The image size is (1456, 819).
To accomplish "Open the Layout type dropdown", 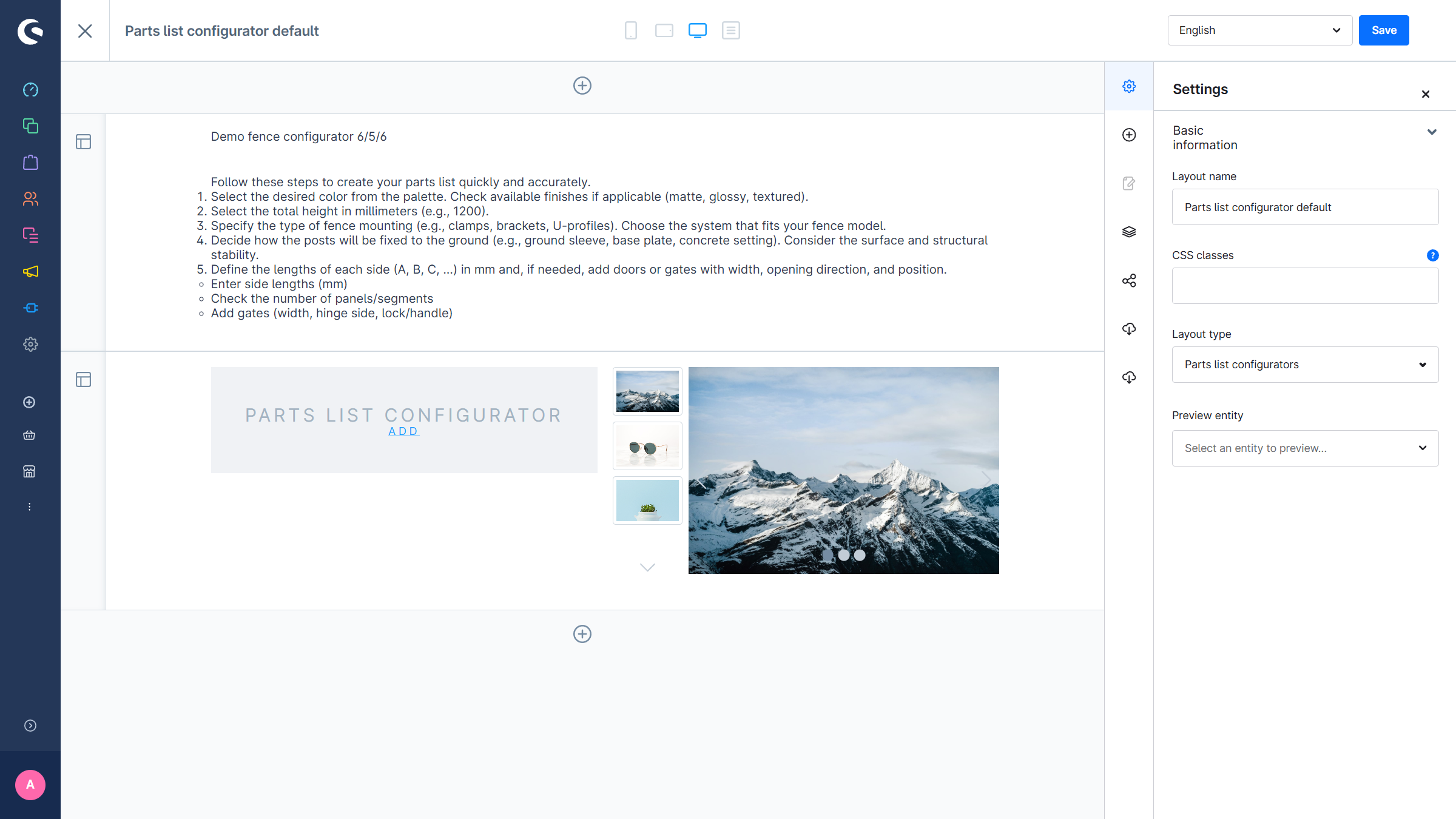I will [x=1305, y=365].
